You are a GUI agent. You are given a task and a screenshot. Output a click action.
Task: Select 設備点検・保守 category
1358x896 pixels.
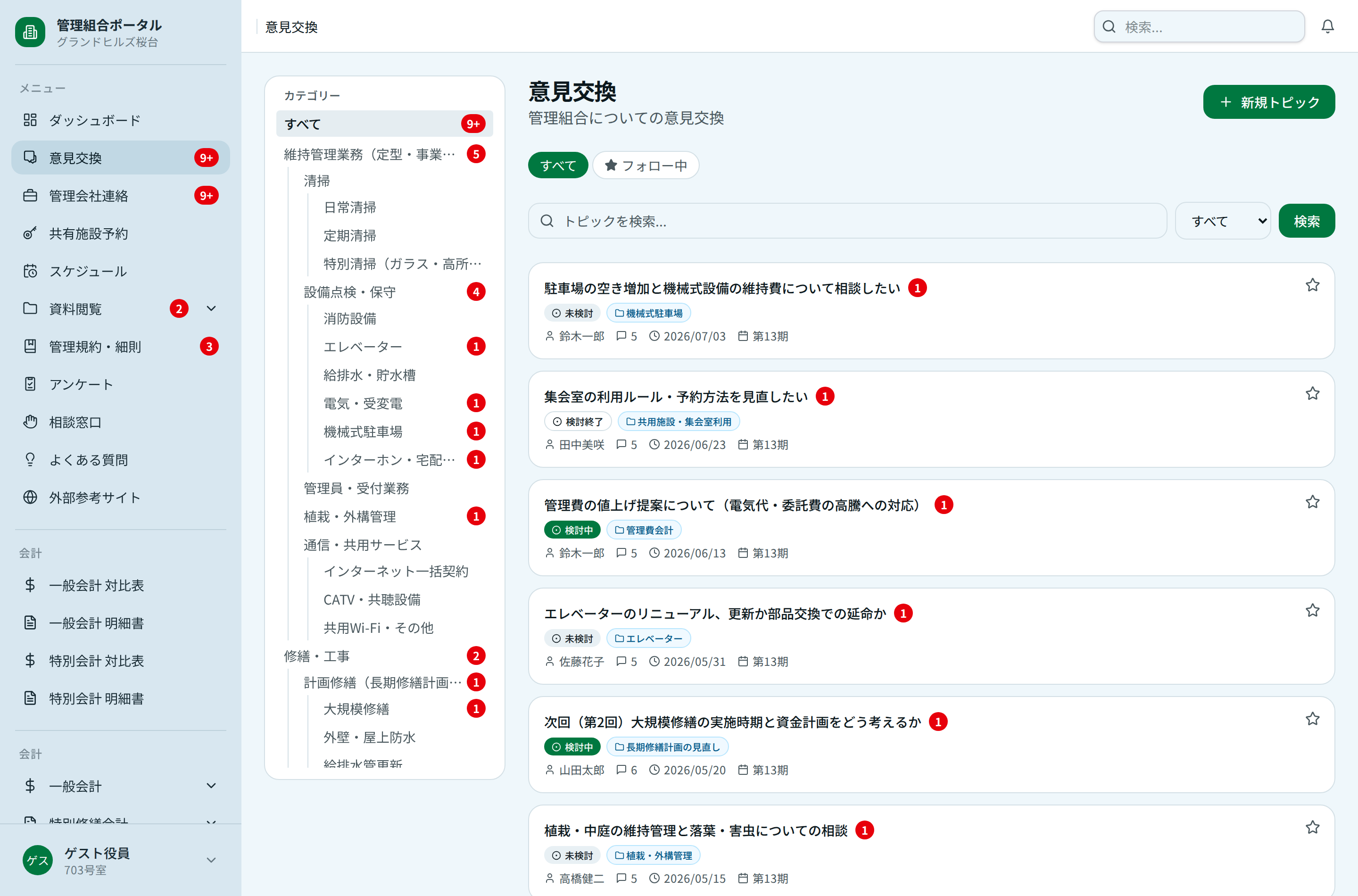[394, 292]
